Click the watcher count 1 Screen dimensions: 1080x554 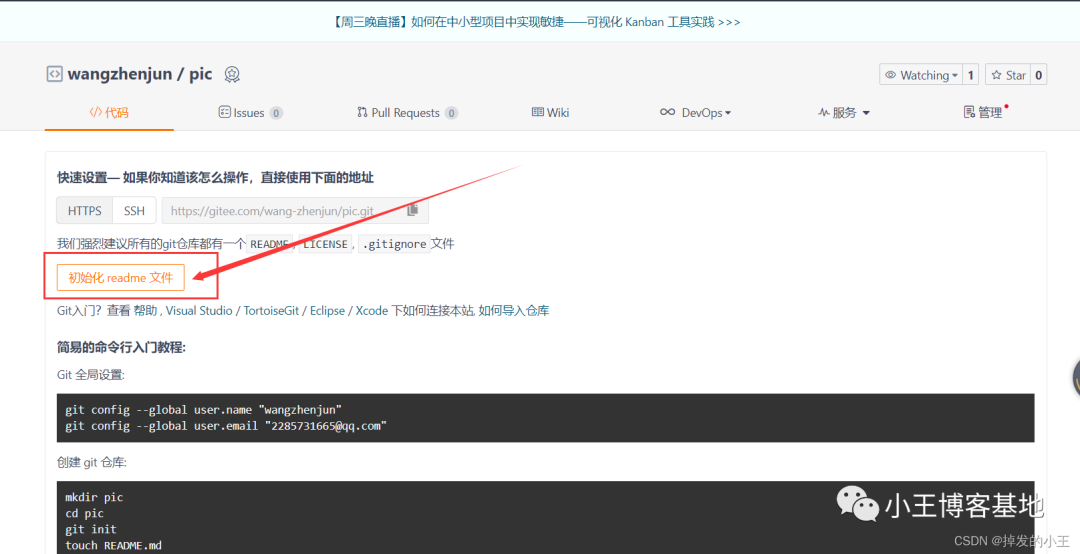[970, 74]
